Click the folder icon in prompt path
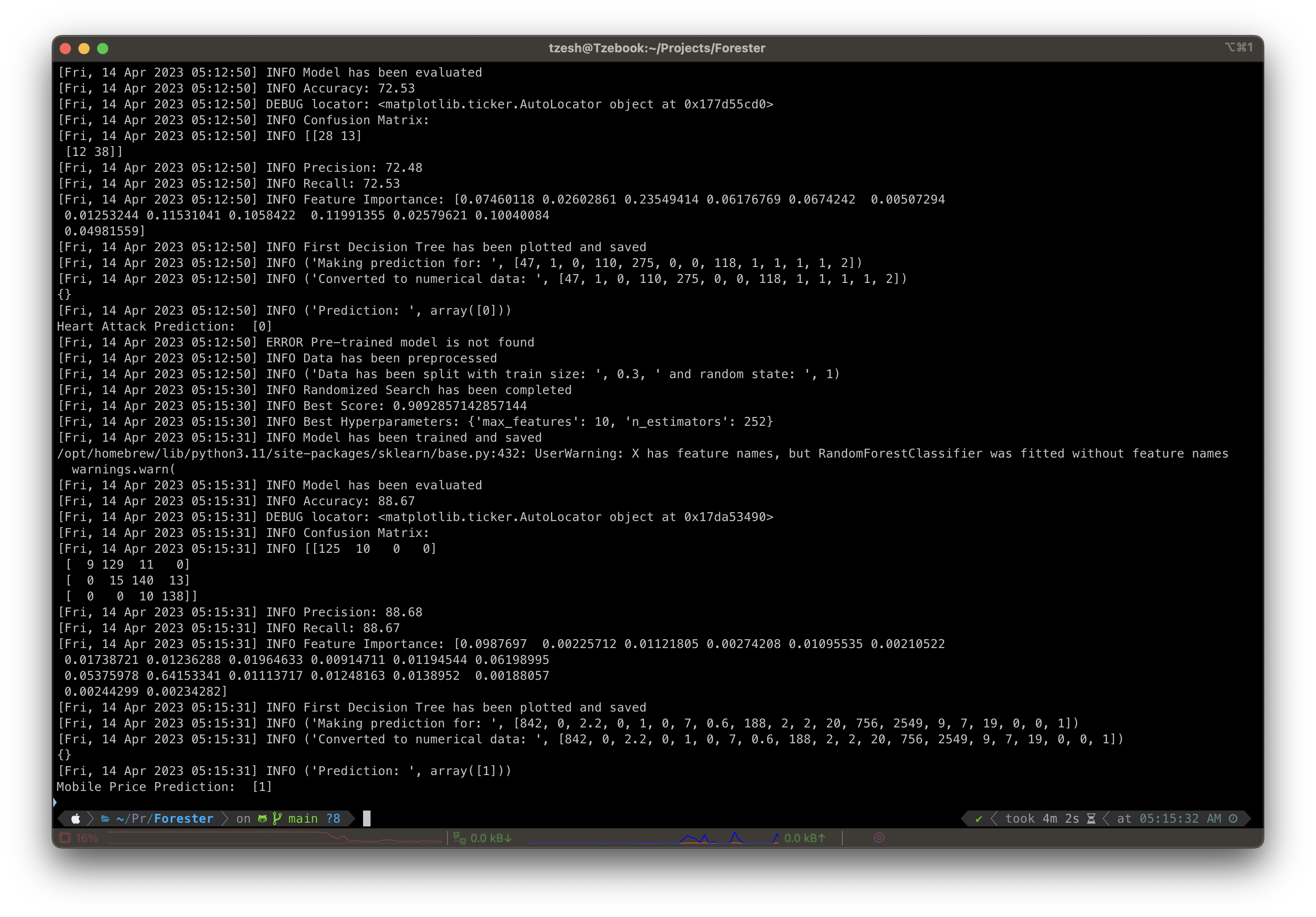This screenshot has width=1316, height=917. point(105,818)
